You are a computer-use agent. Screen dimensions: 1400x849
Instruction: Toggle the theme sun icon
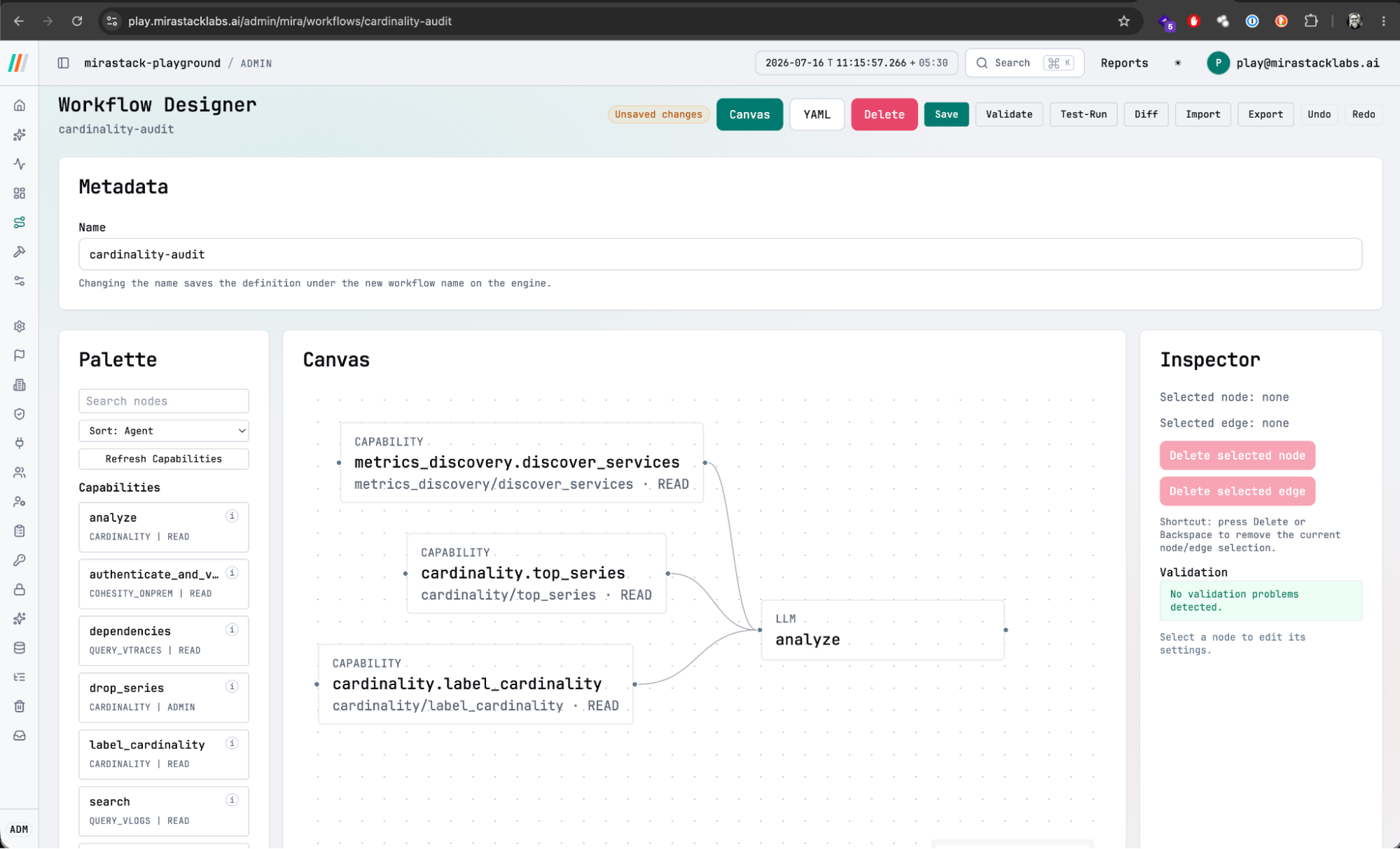(x=1178, y=63)
